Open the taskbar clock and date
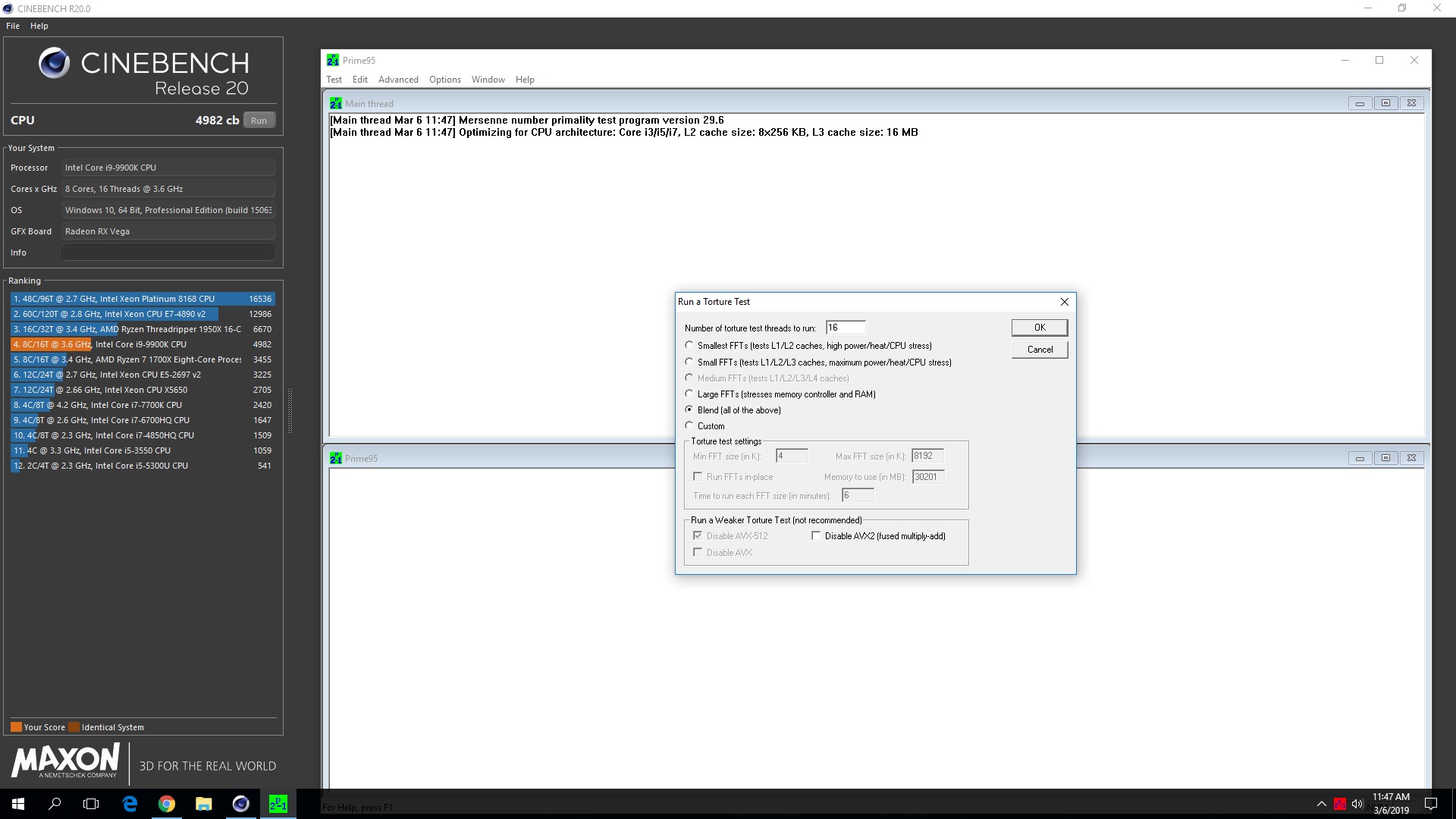 coord(1391,804)
